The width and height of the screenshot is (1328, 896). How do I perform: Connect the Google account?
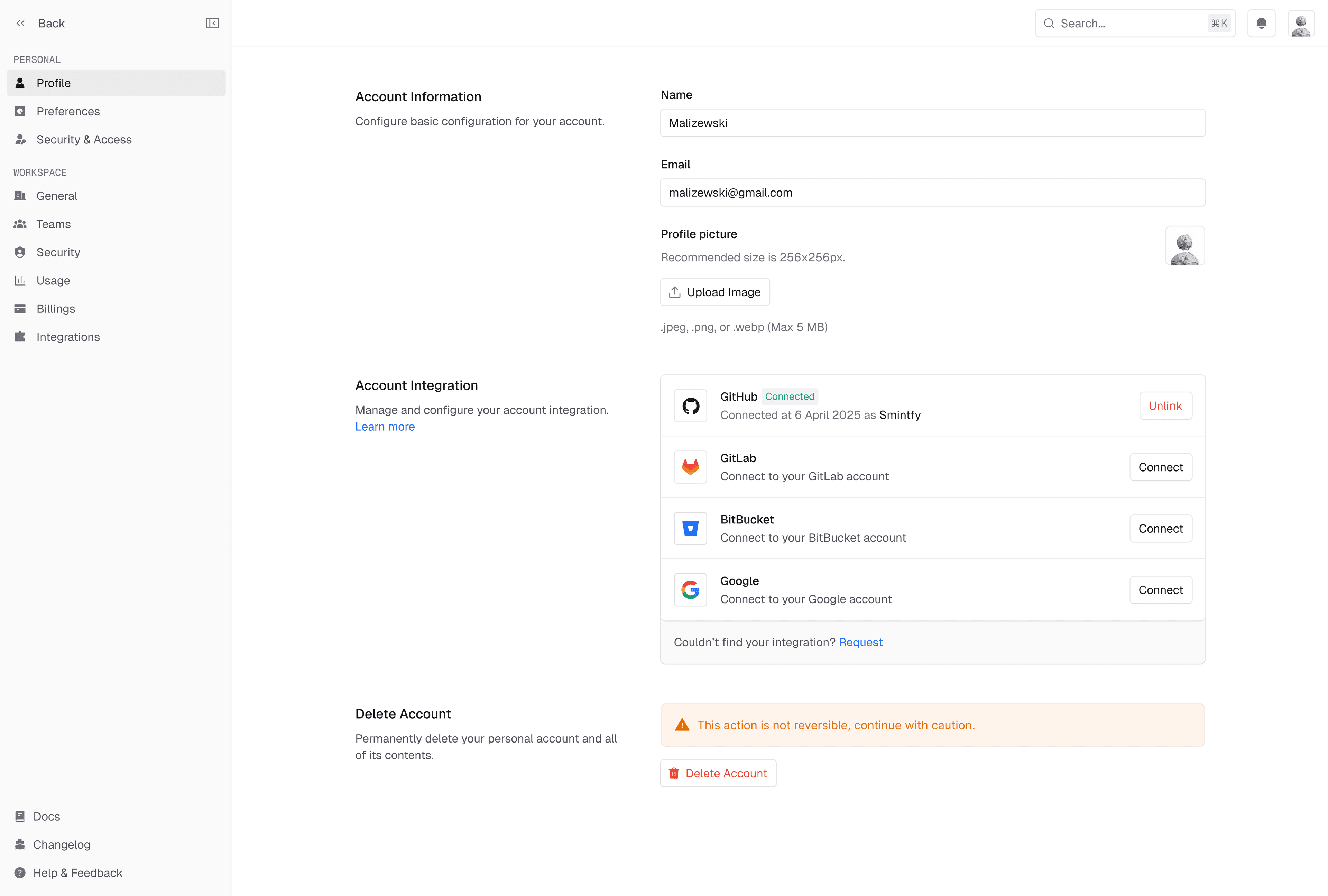(1161, 590)
